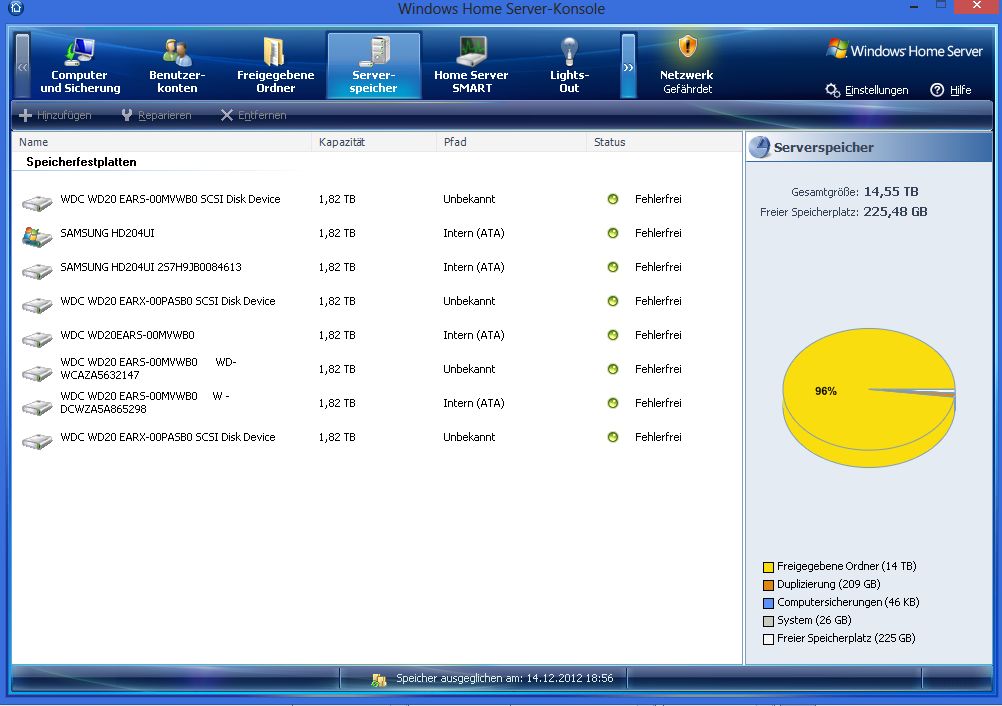
Task: Click green status icon for SAMSUNG HD204UI 2S7H9JB0084613
Action: [x=613, y=267]
